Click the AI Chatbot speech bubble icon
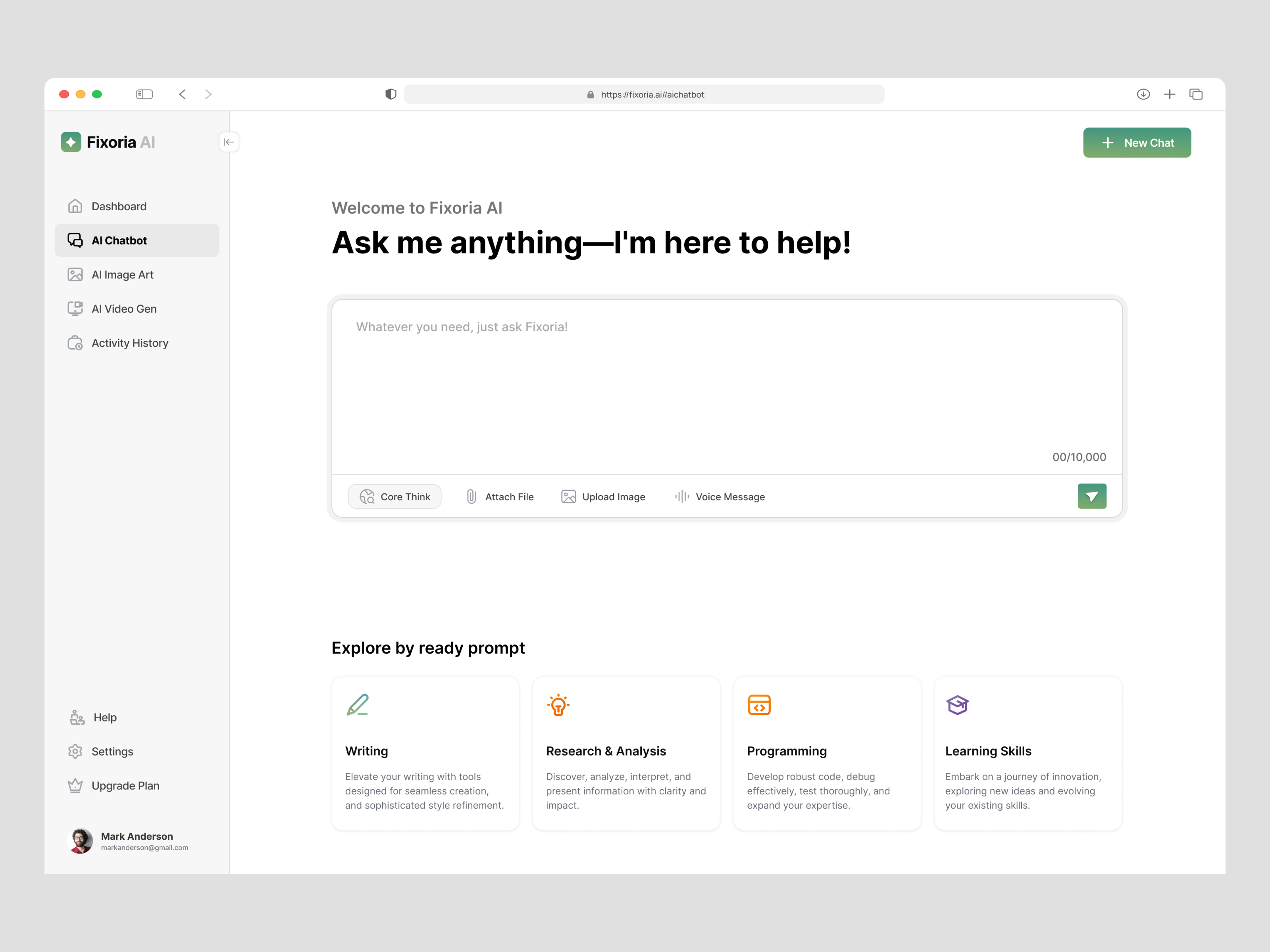 pyautogui.click(x=75, y=240)
